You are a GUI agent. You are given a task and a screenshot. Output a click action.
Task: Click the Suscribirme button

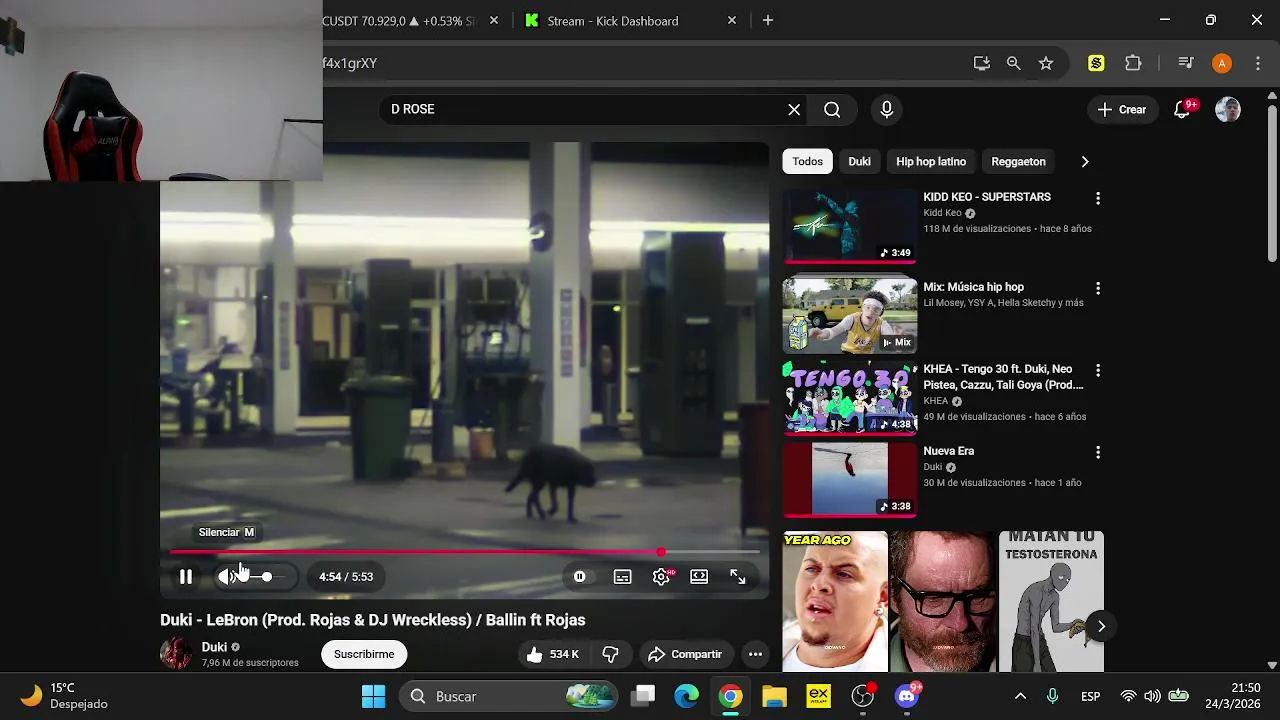(364, 654)
